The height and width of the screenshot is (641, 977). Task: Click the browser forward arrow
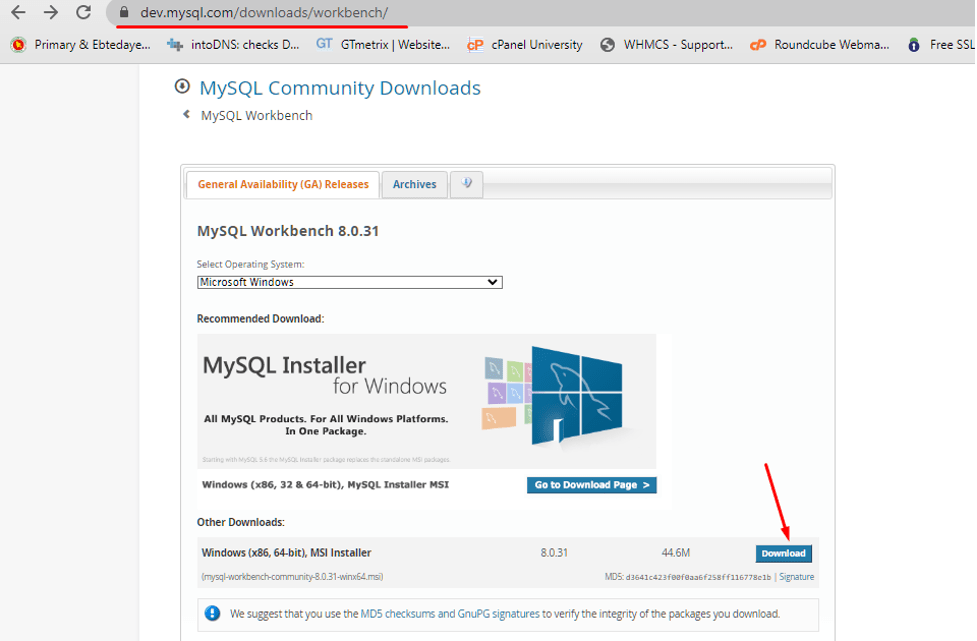50,12
